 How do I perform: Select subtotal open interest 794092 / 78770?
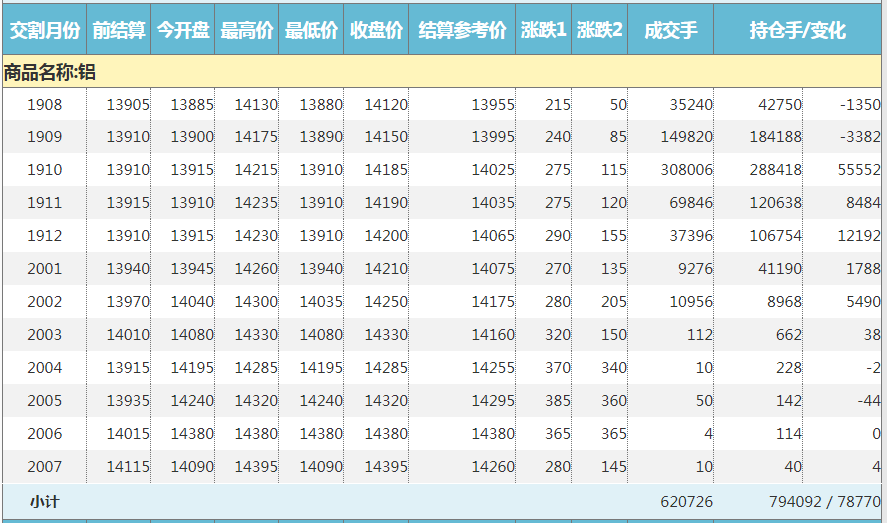(x=824, y=502)
